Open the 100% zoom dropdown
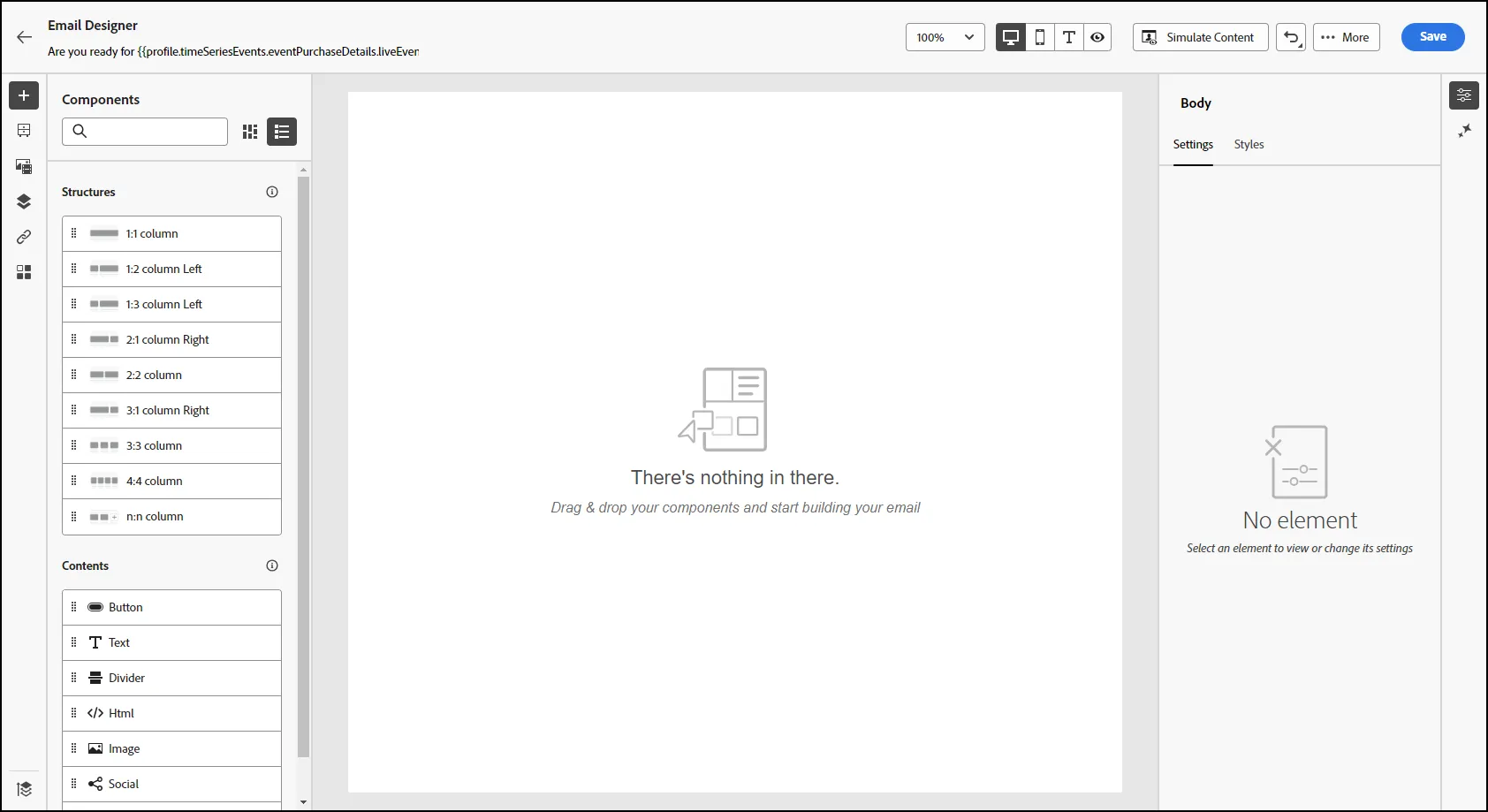Viewport: 1488px width, 812px height. pyautogui.click(x=945, y=37)
